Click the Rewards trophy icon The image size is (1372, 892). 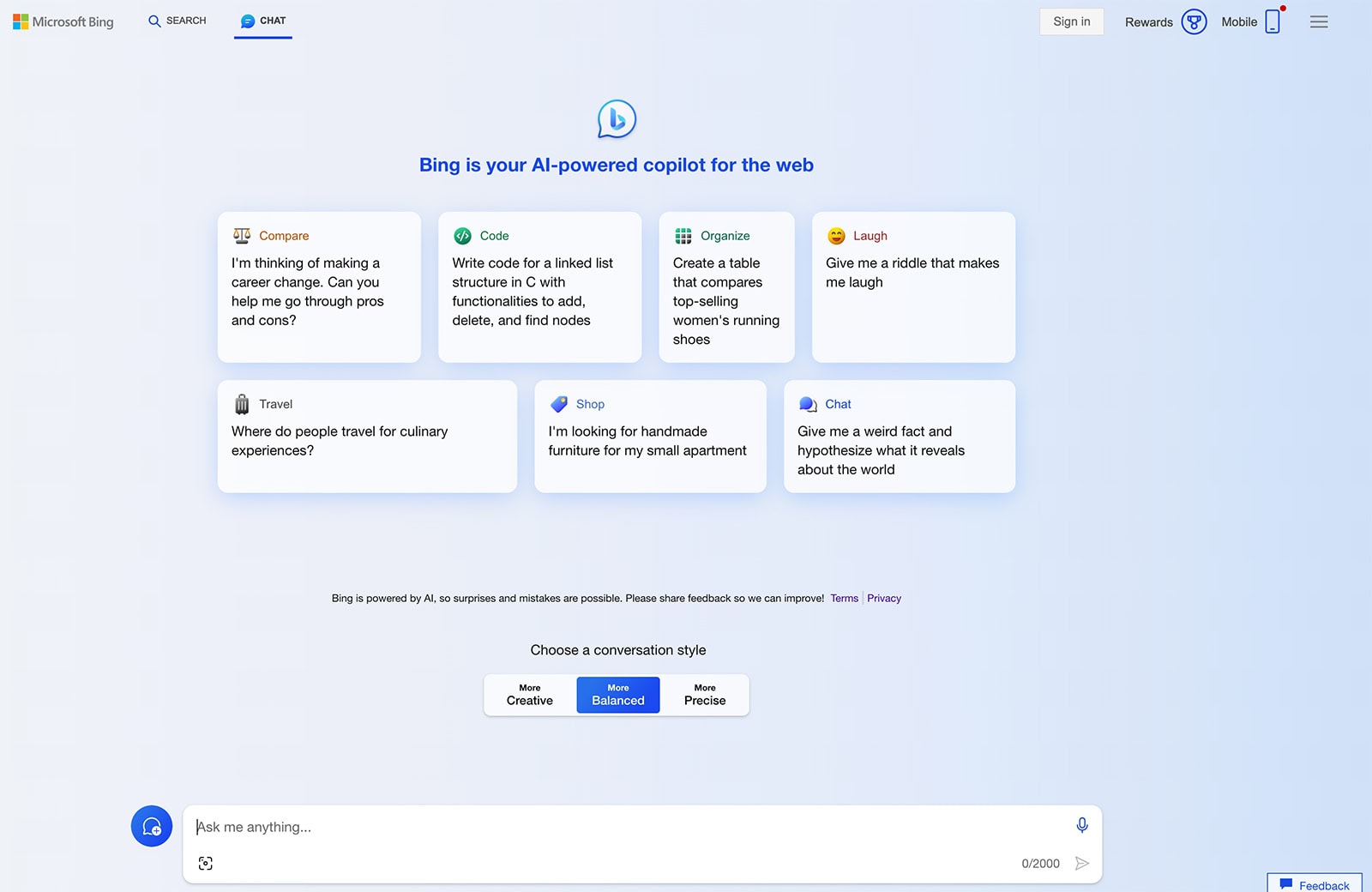pos(1194,21)
